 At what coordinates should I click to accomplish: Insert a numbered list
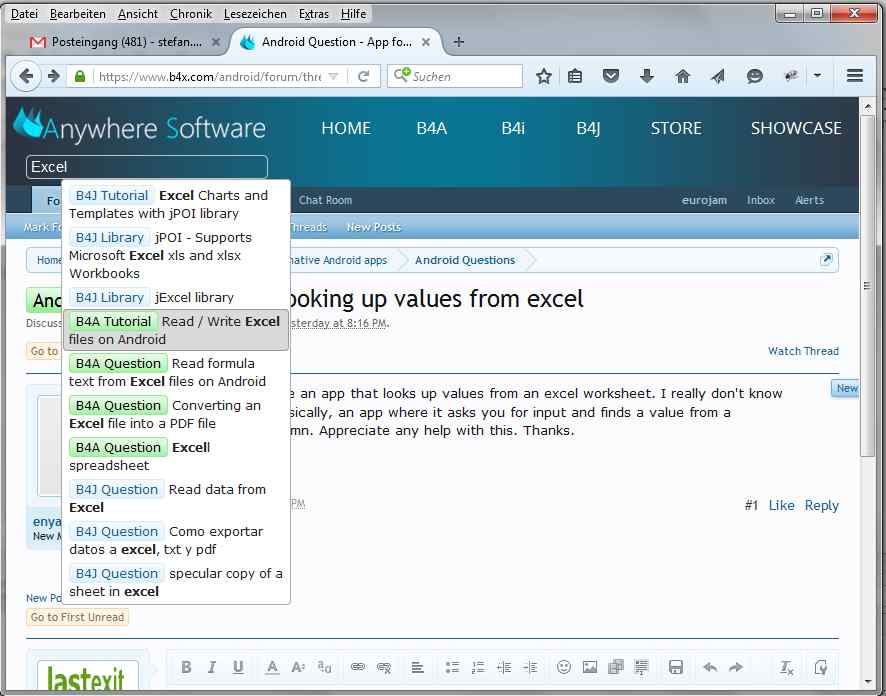(x=478, y=667)
